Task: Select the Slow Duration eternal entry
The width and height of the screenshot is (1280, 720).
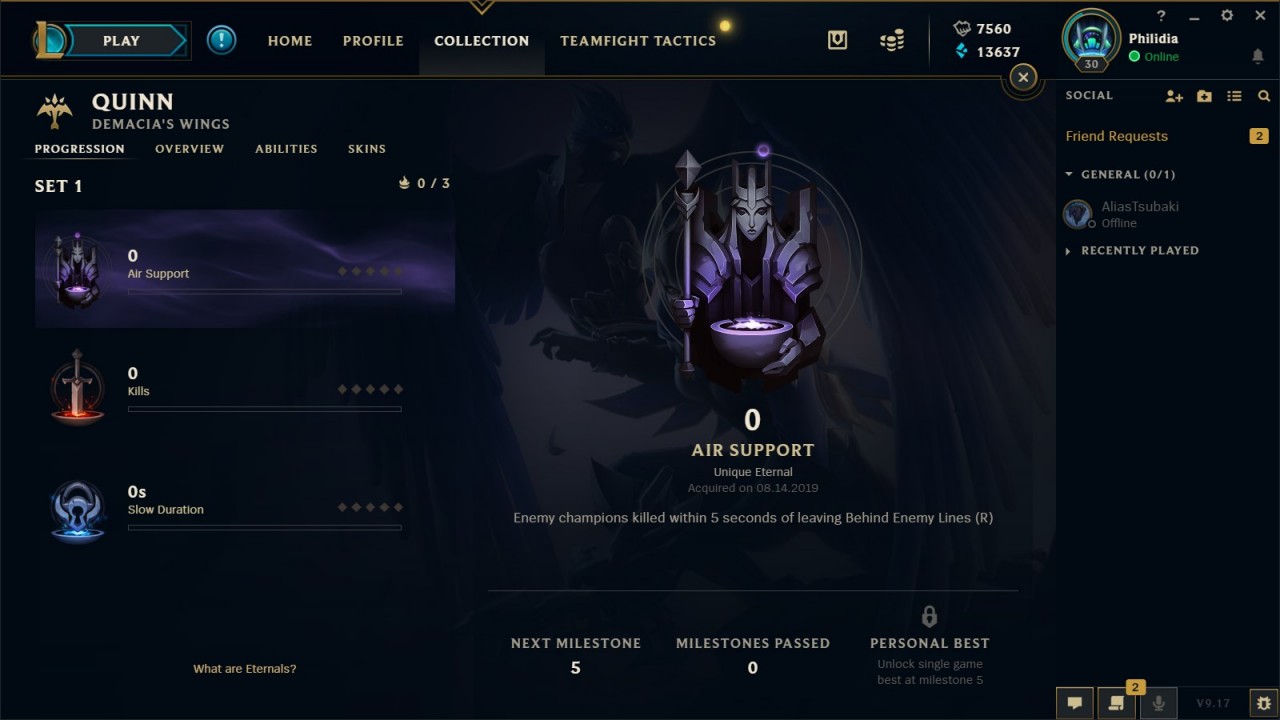Action: click(245, 509)
